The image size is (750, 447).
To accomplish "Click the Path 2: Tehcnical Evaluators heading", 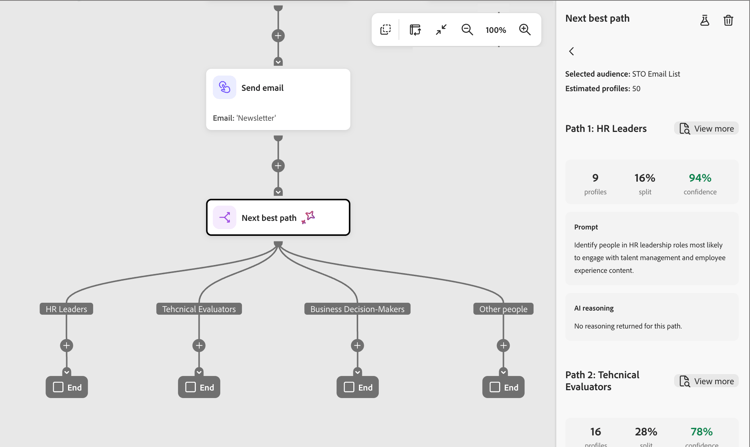I will [x=602, y=381].
